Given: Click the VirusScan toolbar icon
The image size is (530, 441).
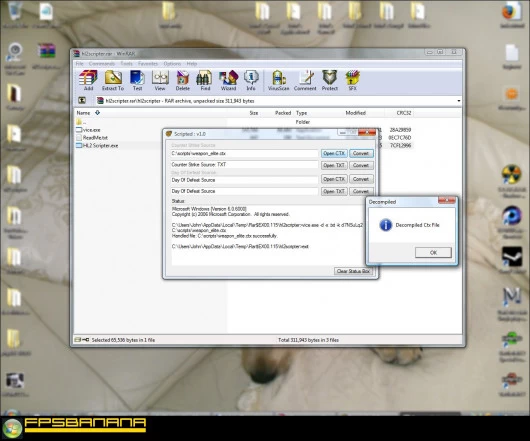Looking at the screenshot, I should tap(279, 80).
